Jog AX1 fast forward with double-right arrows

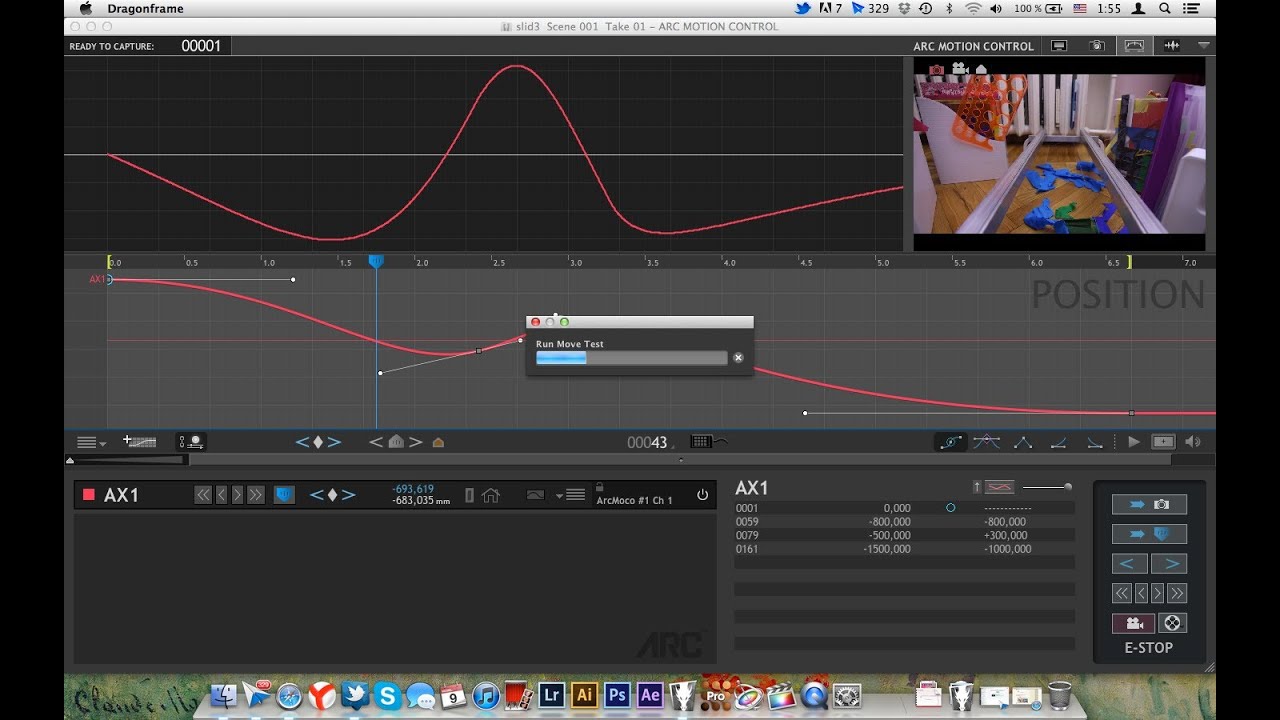click(x=256, y=495)
